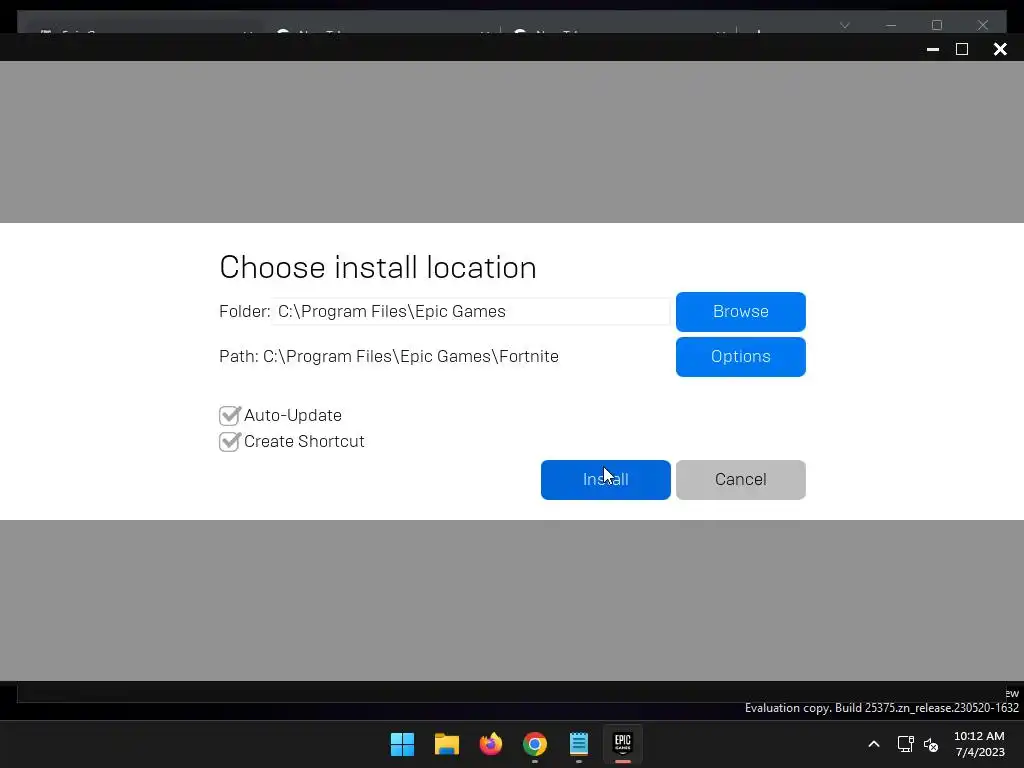Open the Windows Start menu
Image resolution: width=1024 pixels, height=768 pixels.
402,744
